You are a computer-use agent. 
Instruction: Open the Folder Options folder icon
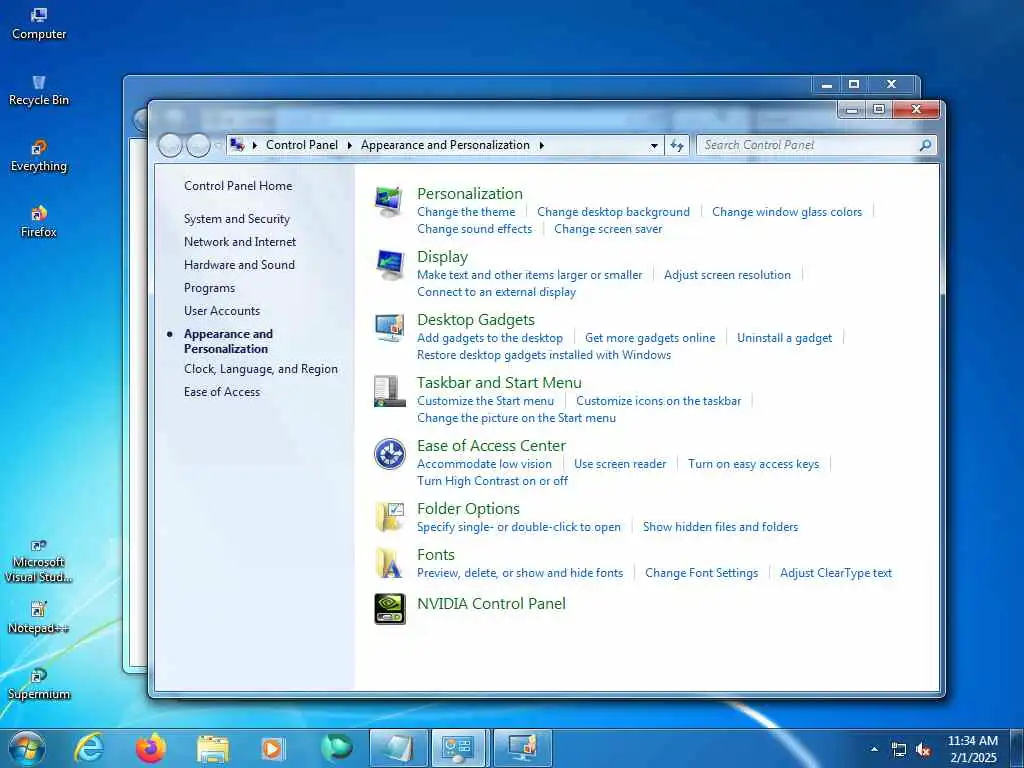[x=389, y=517]
